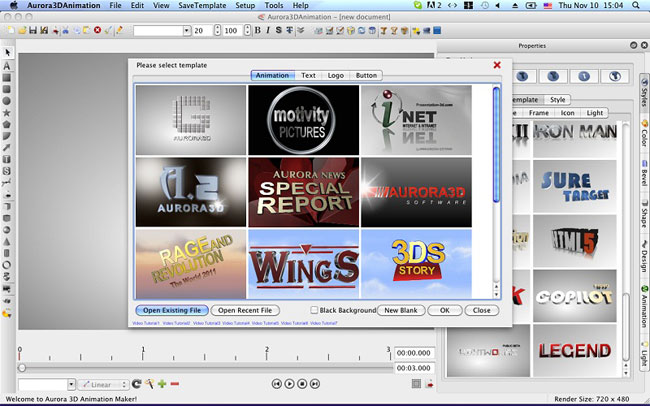
Task: Click the timeline position slider handle
Action: click(x=22, y=367)
